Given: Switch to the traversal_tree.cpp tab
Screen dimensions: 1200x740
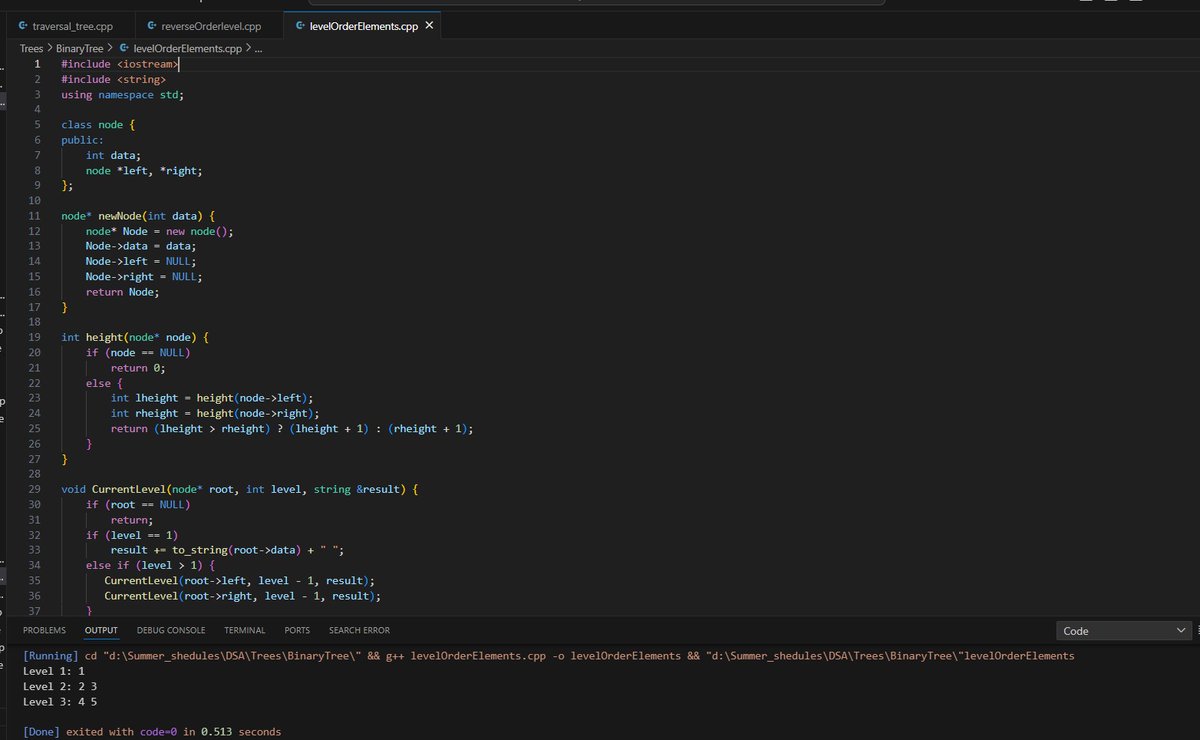Looking at the screenshot, I should (70, 26).
